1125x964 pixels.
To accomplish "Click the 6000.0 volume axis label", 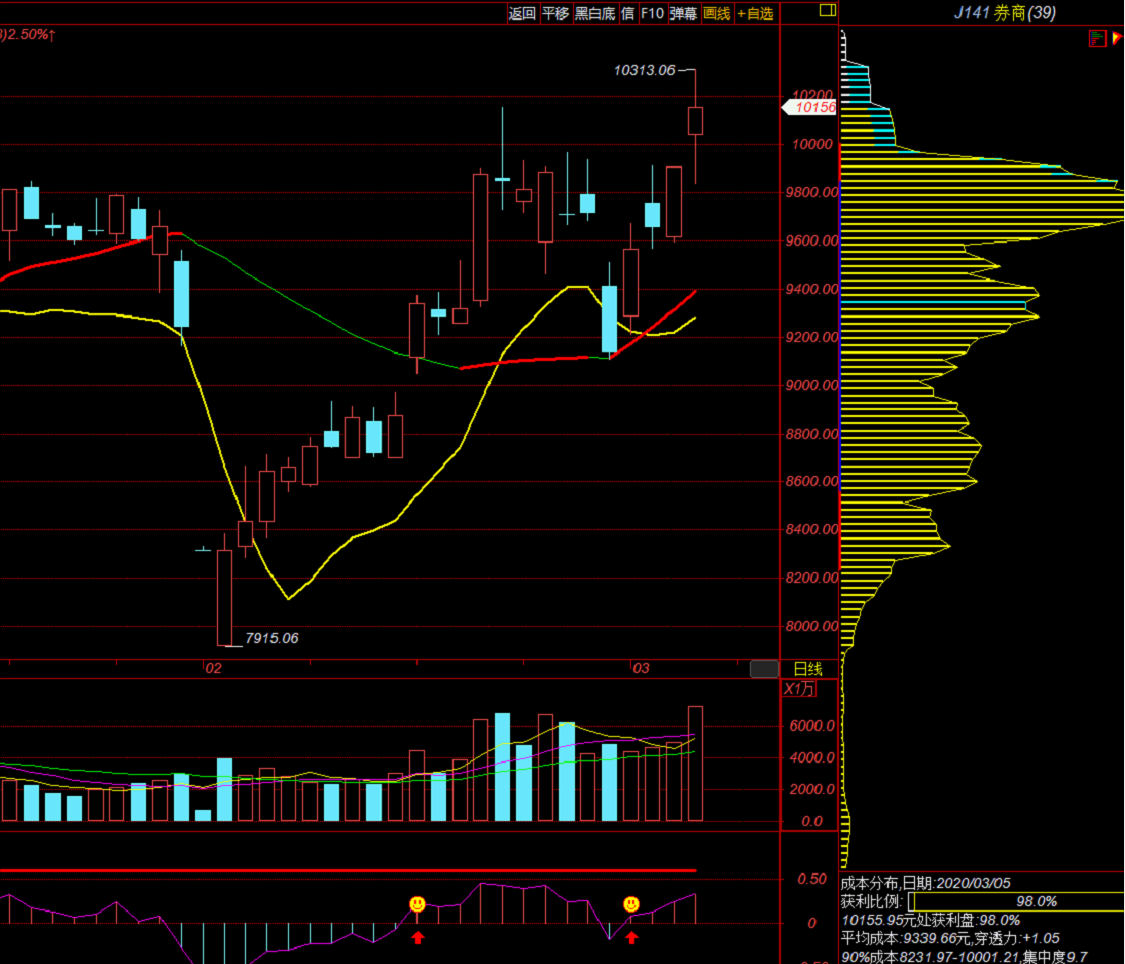I will (811, 726).
